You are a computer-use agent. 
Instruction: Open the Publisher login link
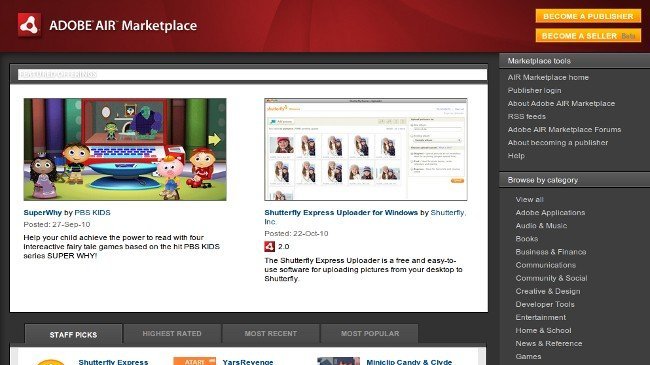coord(534,90)
